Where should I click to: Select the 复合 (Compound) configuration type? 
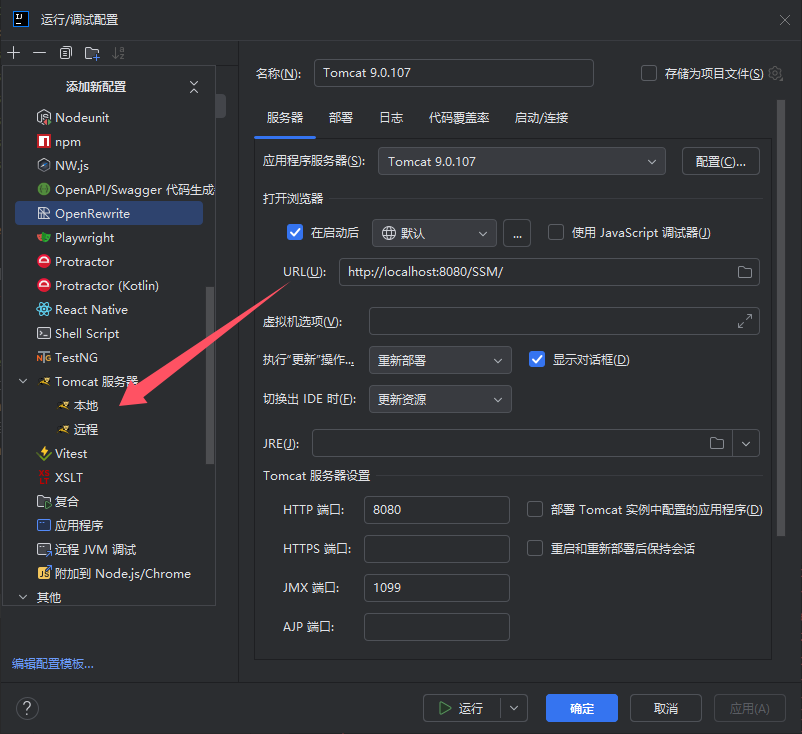(x=109, y=501)
